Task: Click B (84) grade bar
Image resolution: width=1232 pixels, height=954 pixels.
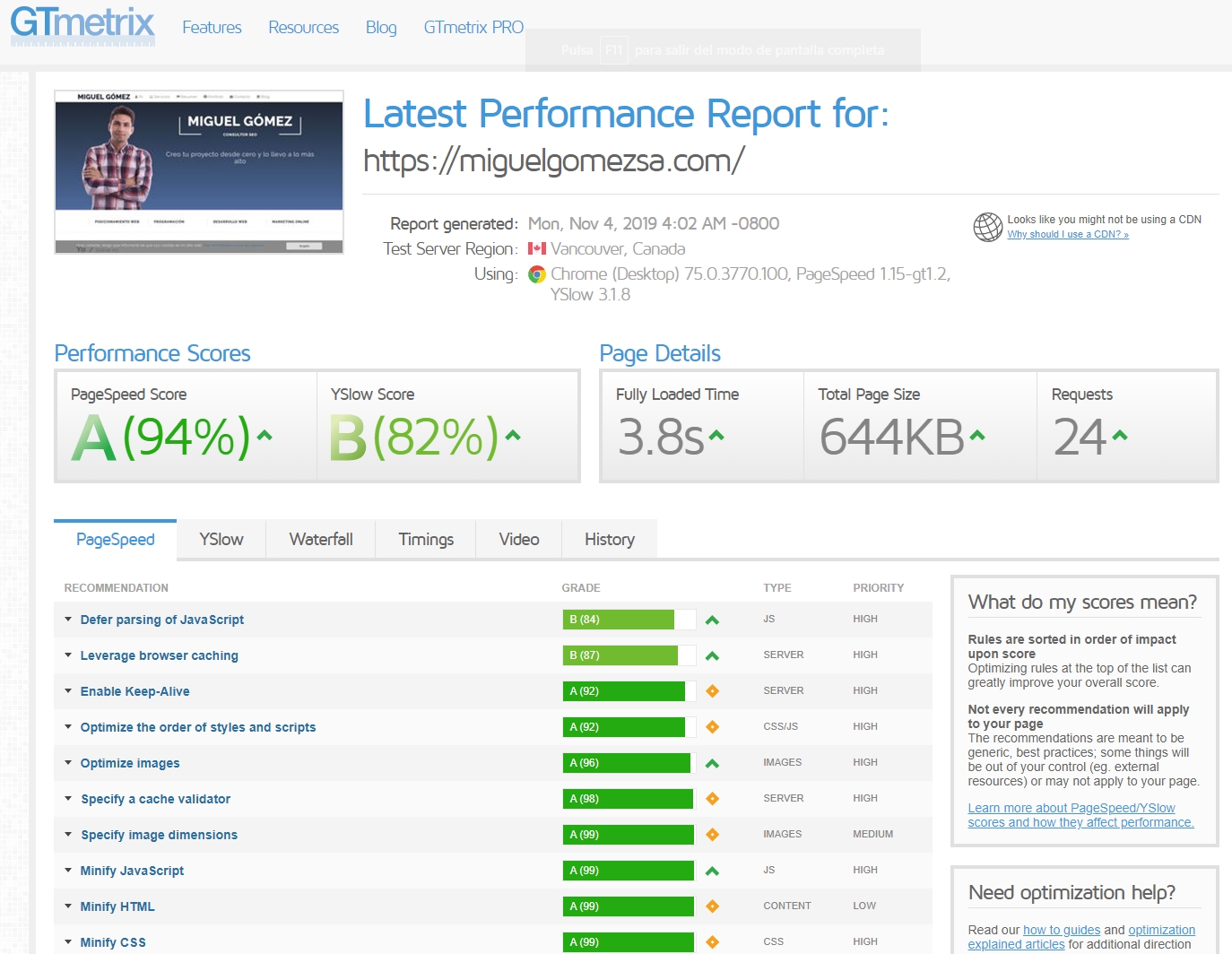Action: pos(629,620)
